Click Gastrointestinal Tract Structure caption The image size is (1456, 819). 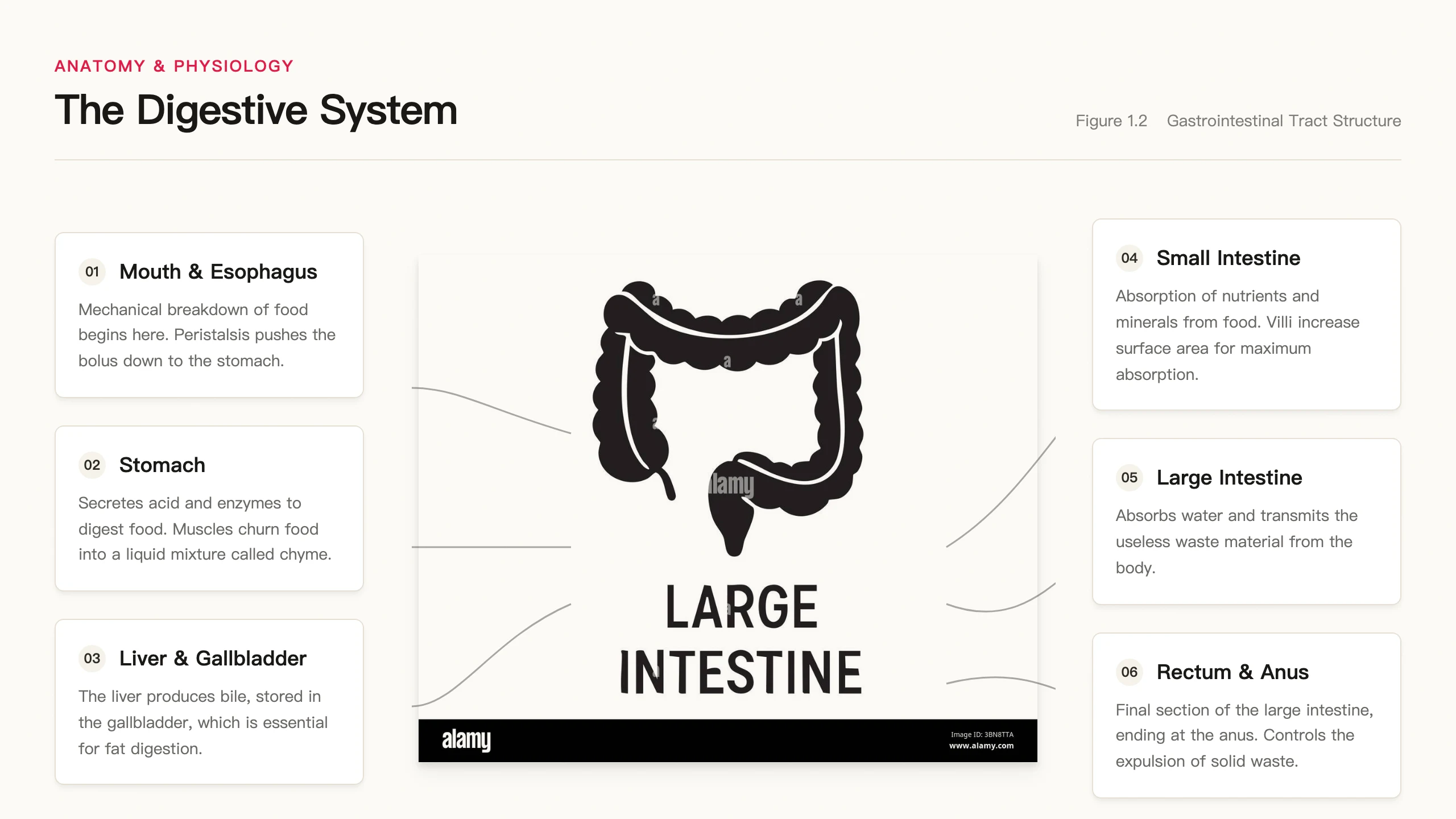(x=1284, y=121)
